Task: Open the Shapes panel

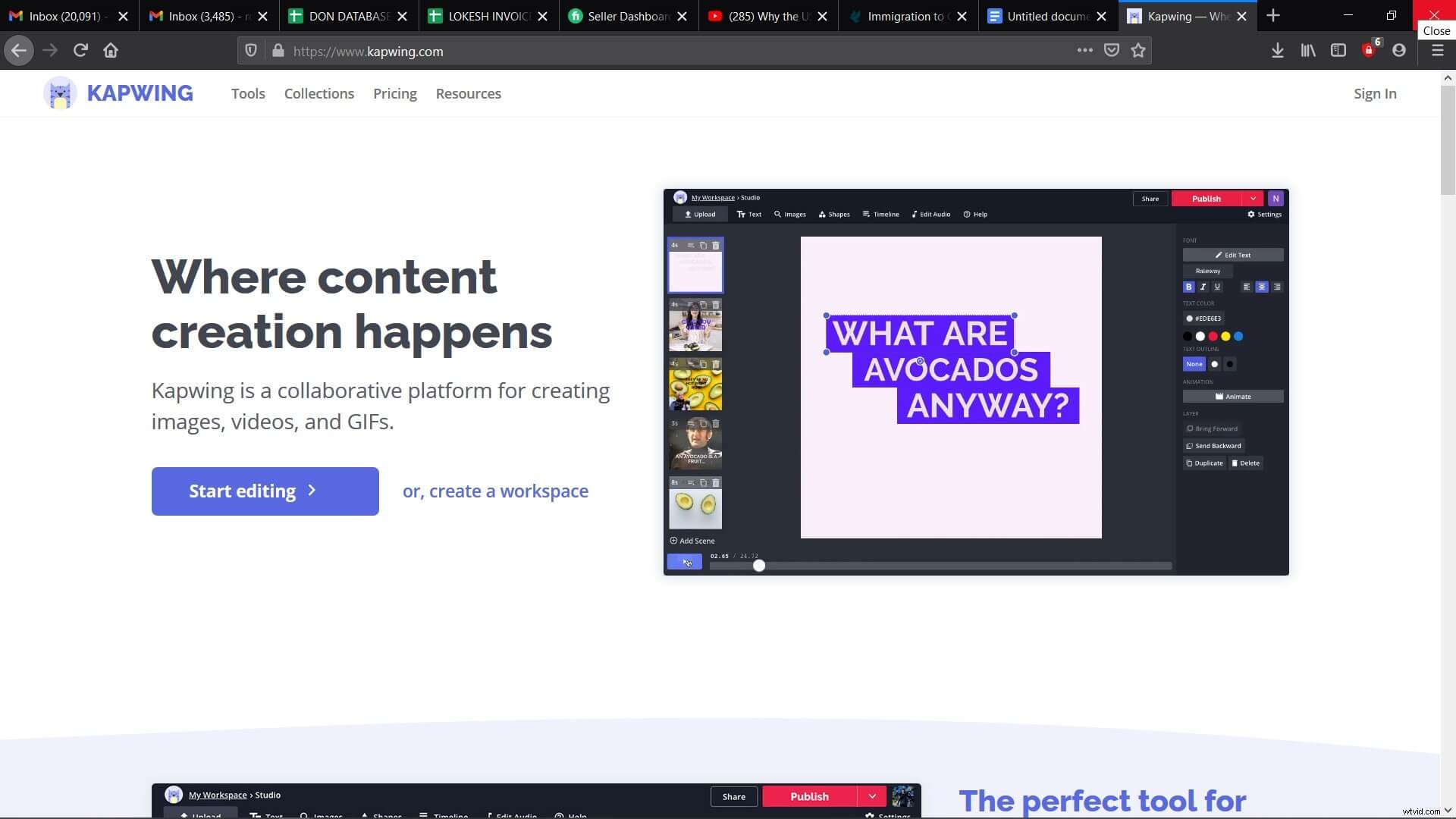Action: pyautogui.click(x=834, y=215)
